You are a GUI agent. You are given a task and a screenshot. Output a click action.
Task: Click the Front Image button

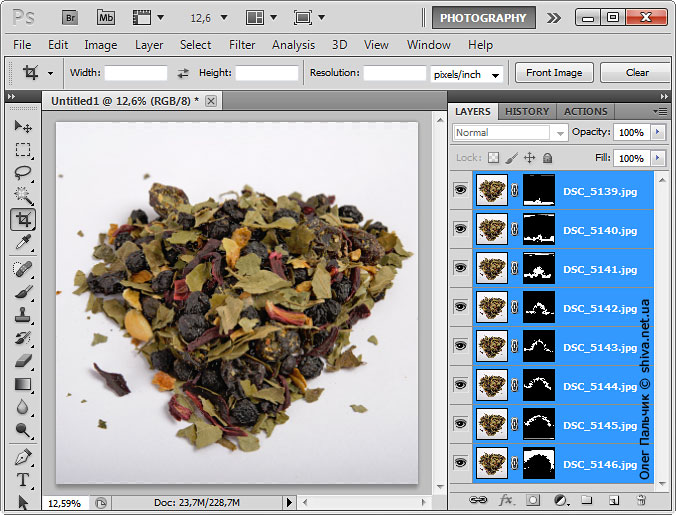pos(554,73)
